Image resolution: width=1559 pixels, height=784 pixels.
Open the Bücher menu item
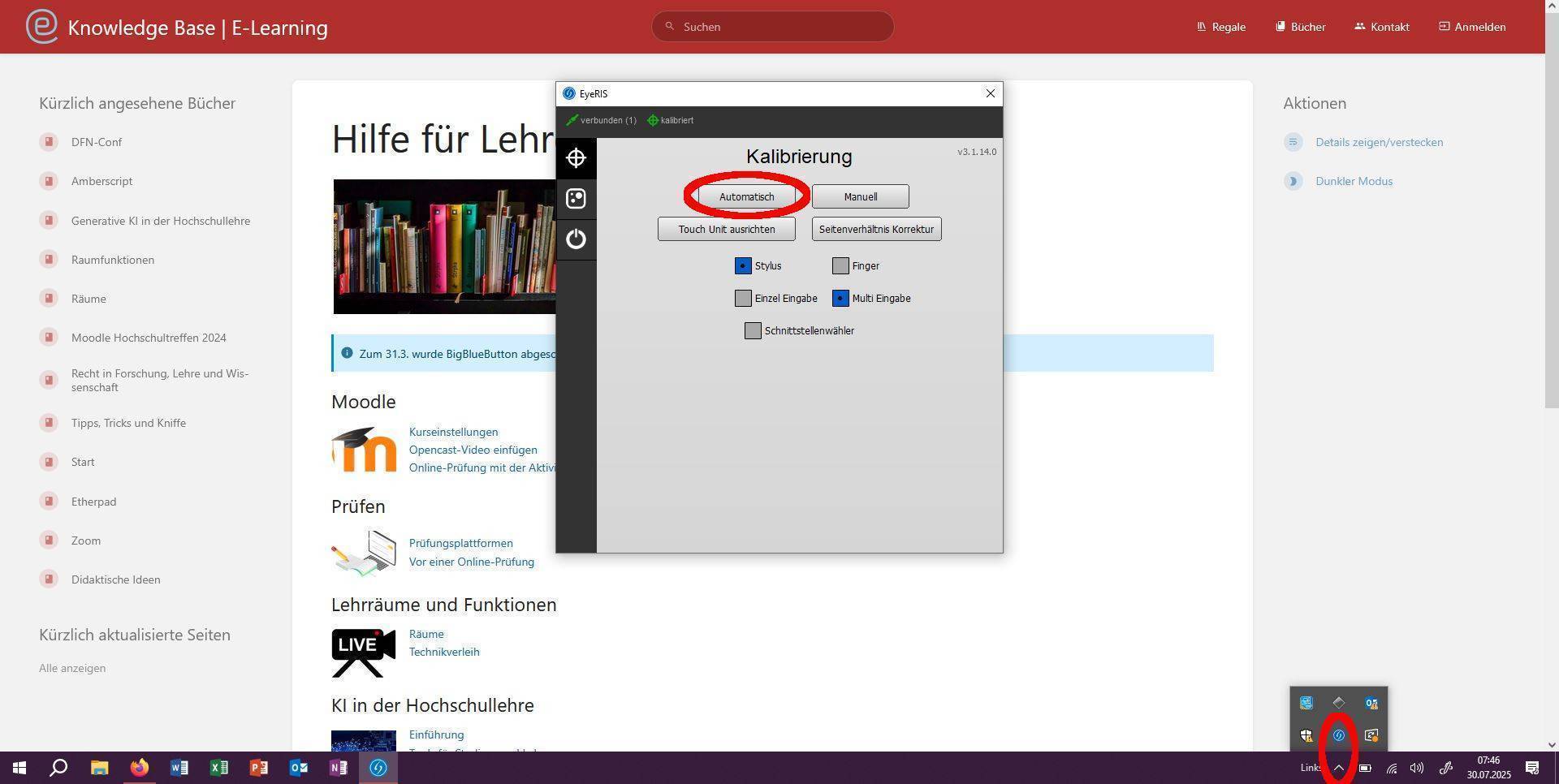click(1300, 27)
